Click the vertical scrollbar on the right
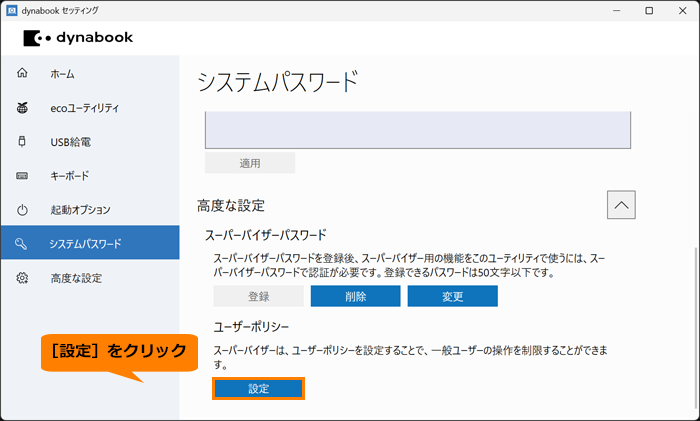The width and height of the screenshot is (700, 421). (x=696, y=330)
